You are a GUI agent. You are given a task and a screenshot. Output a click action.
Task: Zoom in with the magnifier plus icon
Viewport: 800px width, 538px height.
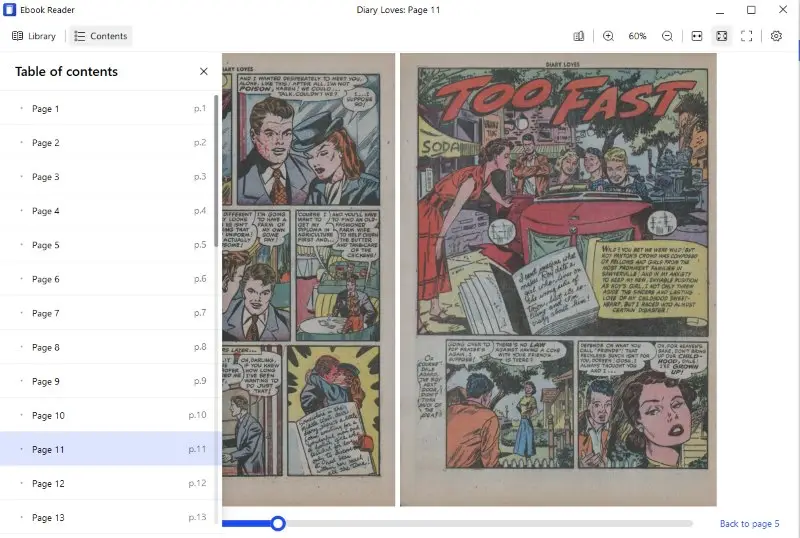(x=608, y=36)
